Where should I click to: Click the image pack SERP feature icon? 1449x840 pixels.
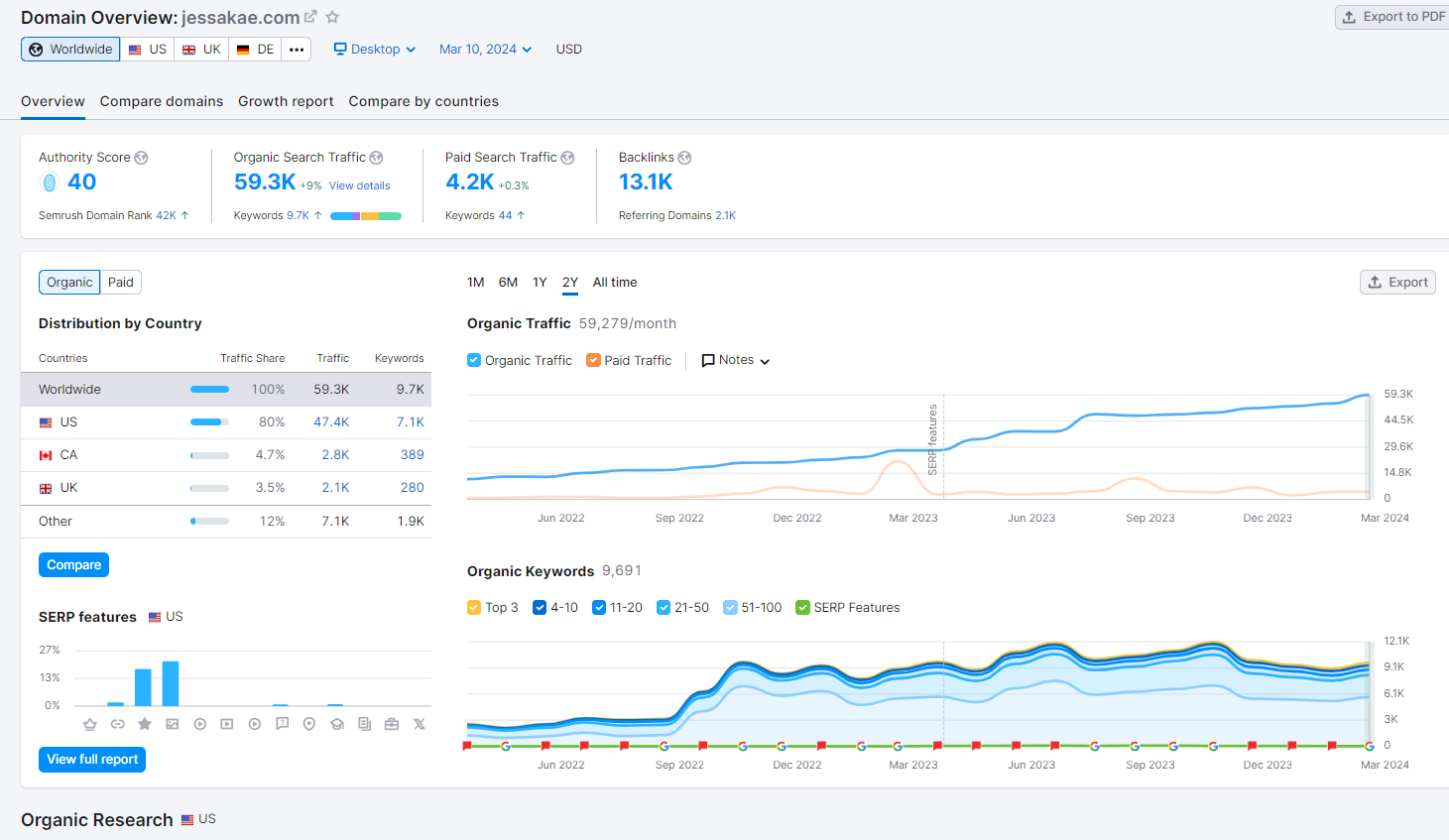pos(173,724)
